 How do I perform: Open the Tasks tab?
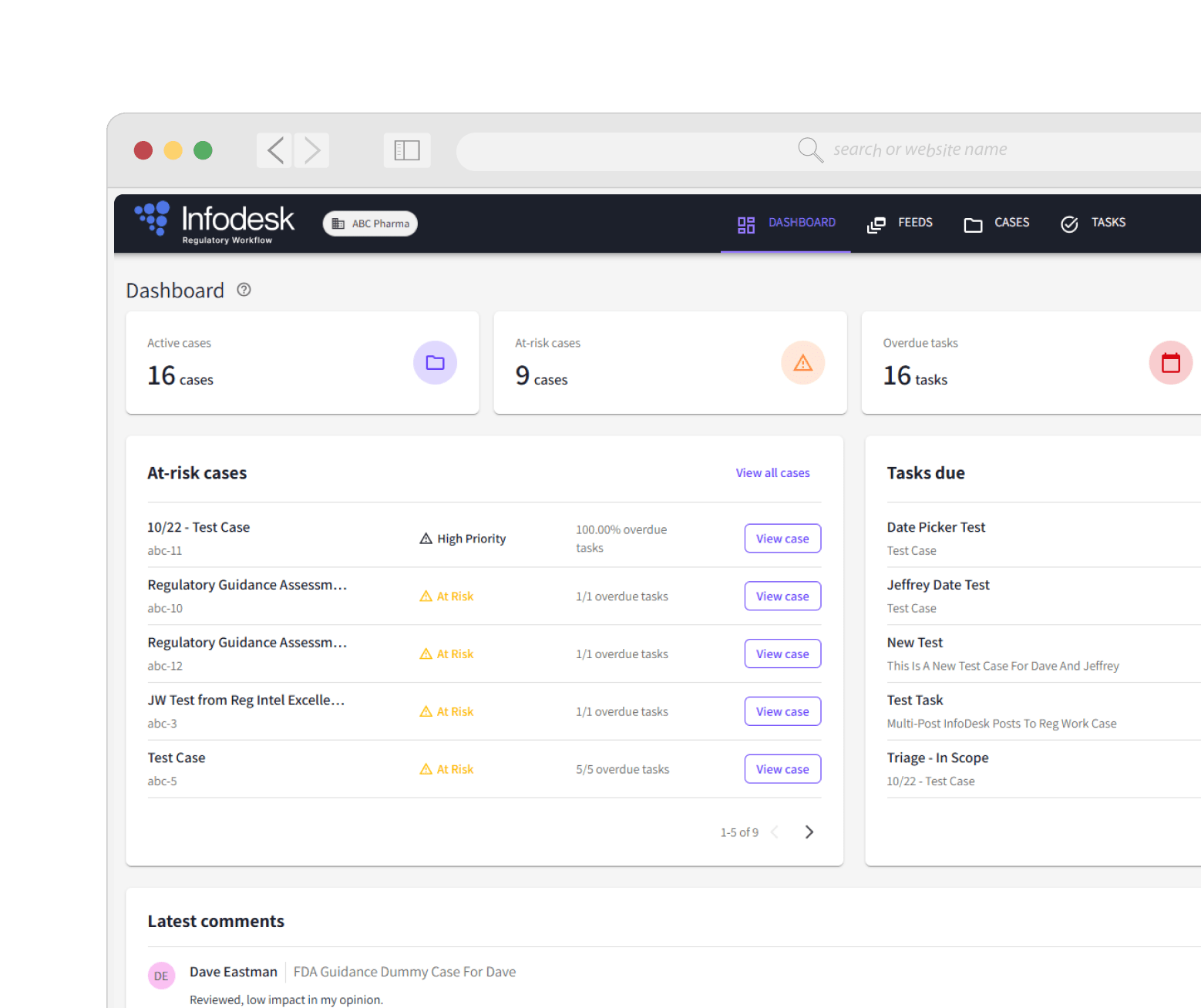click(x=1093, y=223)
